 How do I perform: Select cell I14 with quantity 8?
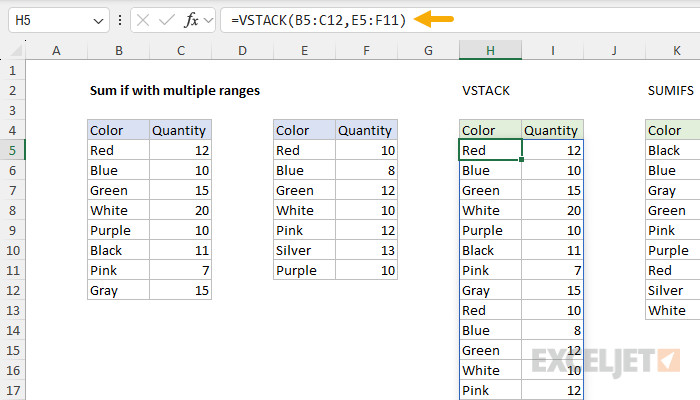point(553,330)
